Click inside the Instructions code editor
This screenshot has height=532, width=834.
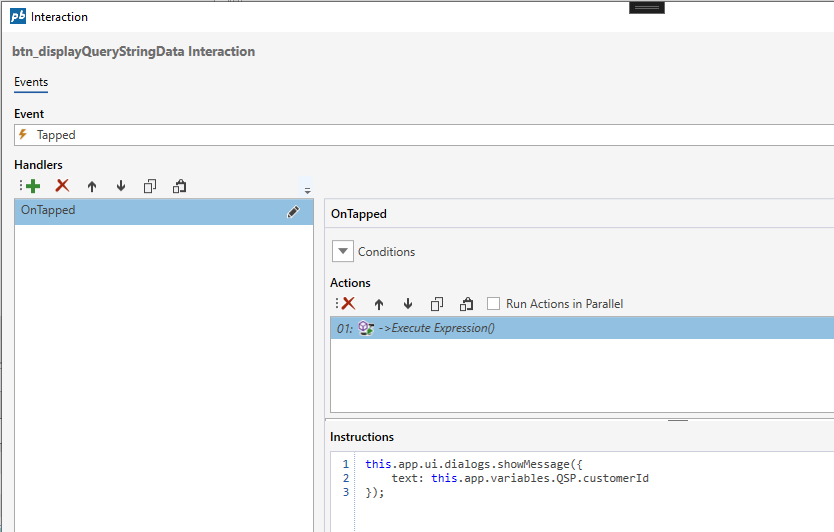pyautogui.click(x=590, y=500)
